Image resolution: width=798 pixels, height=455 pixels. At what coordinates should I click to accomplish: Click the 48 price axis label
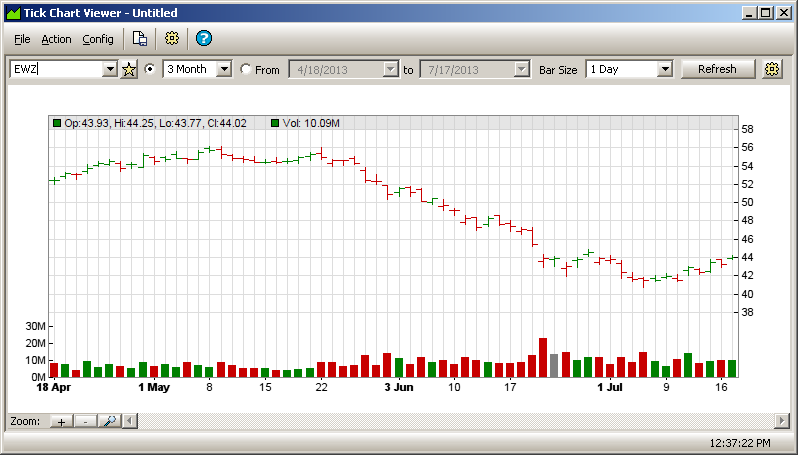tap(747, 221)
